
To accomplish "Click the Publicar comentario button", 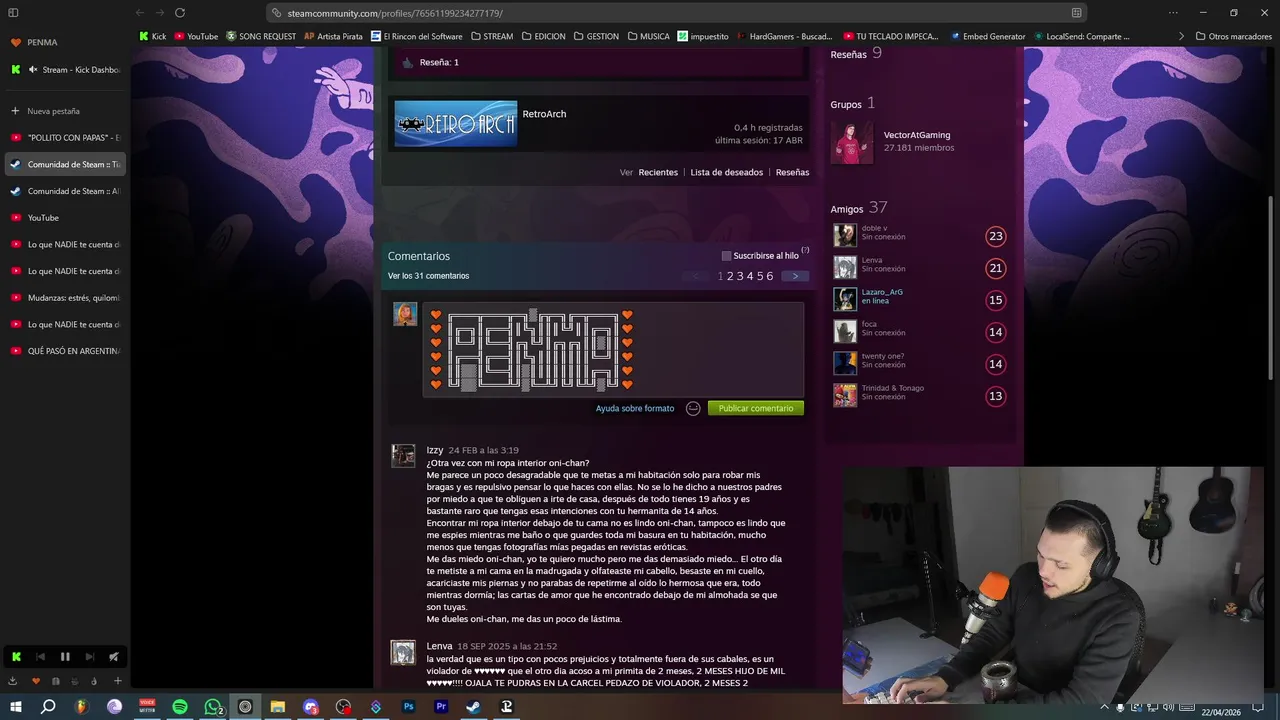I will [x=756, y=408].
